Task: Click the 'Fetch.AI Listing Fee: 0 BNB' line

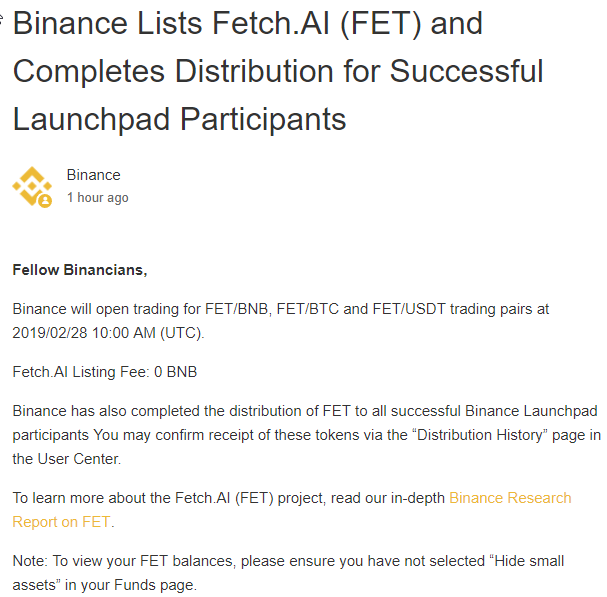Action: (x=105, y=372)
